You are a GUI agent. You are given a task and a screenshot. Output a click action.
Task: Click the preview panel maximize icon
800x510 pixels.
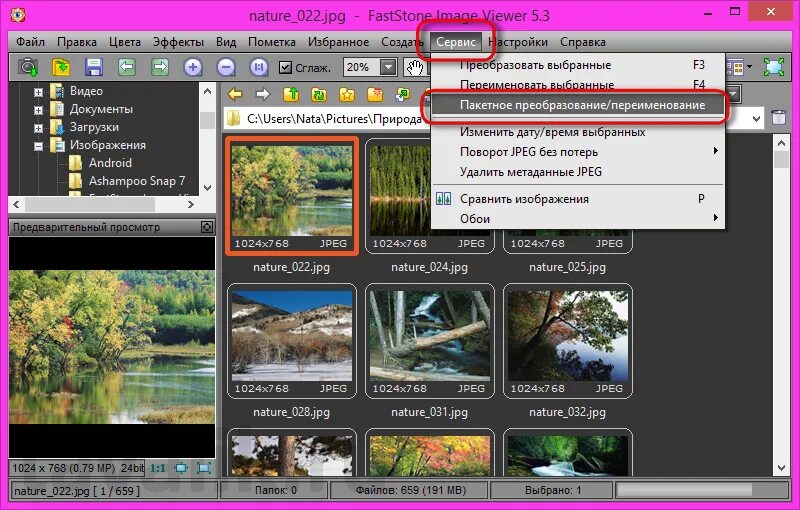[207, 227]
